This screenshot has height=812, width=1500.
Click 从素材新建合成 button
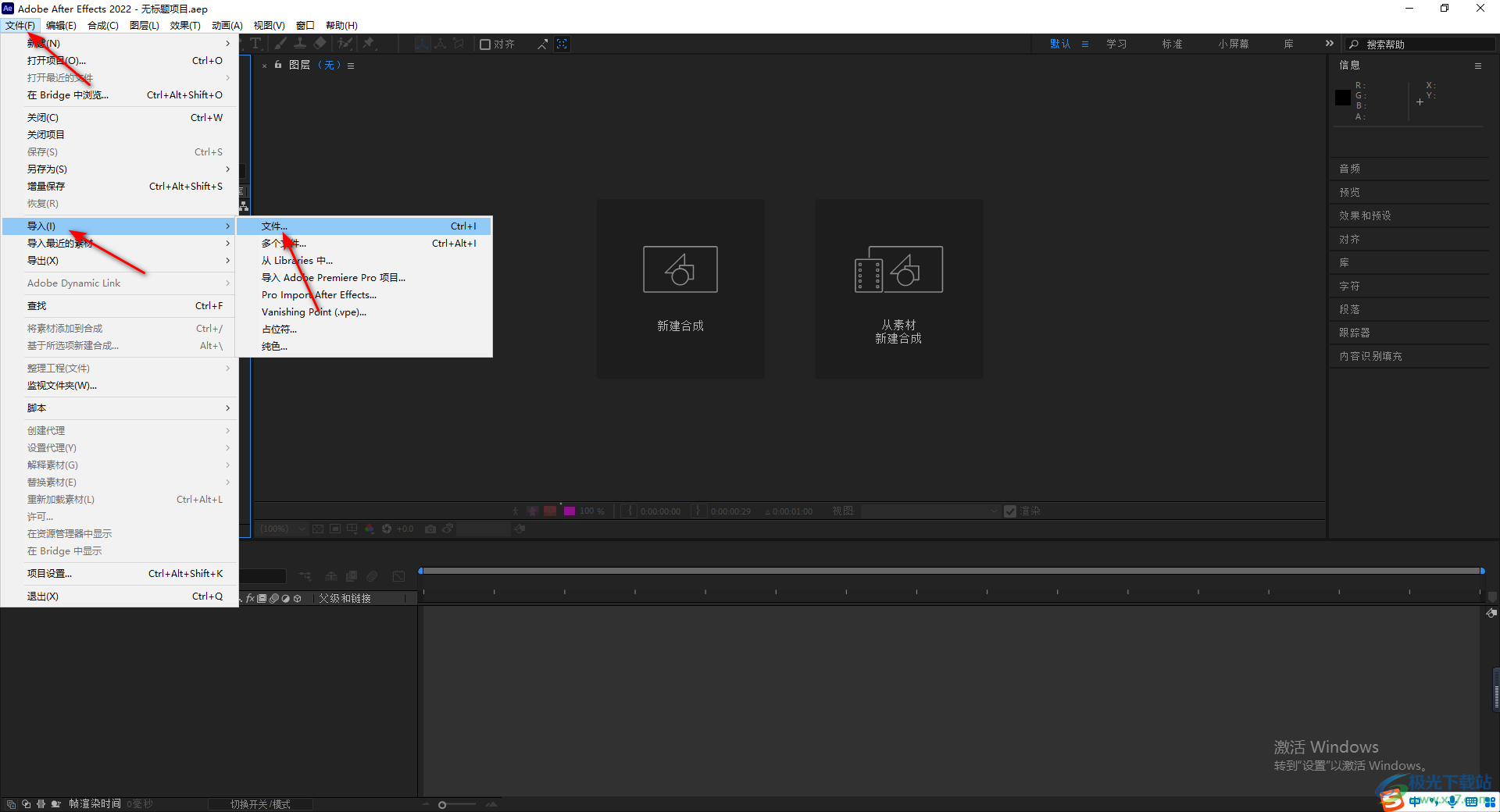coord(898,289)
